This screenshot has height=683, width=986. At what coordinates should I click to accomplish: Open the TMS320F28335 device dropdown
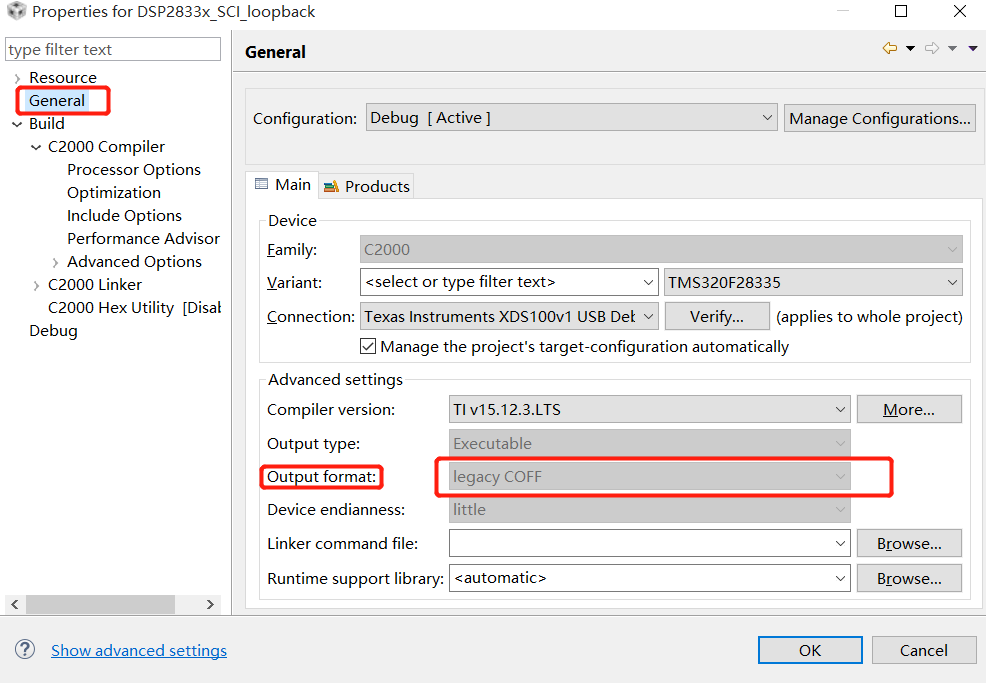(813, 282)
